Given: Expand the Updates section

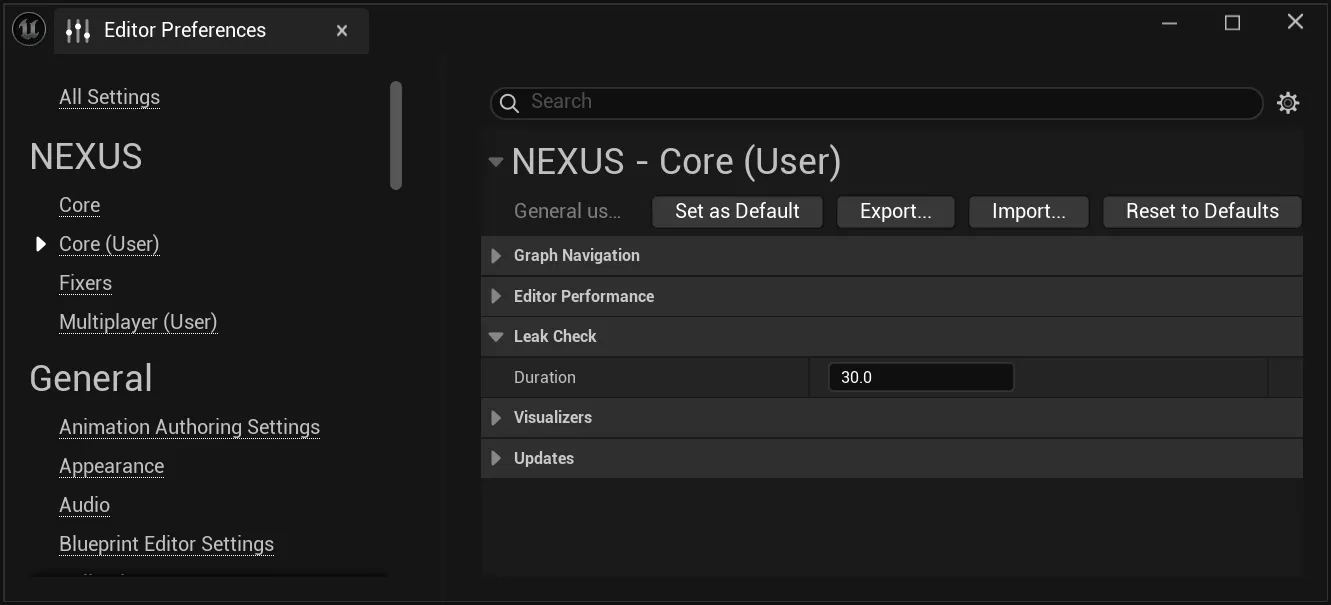Looking at the screenshot, I should point(496,458).
